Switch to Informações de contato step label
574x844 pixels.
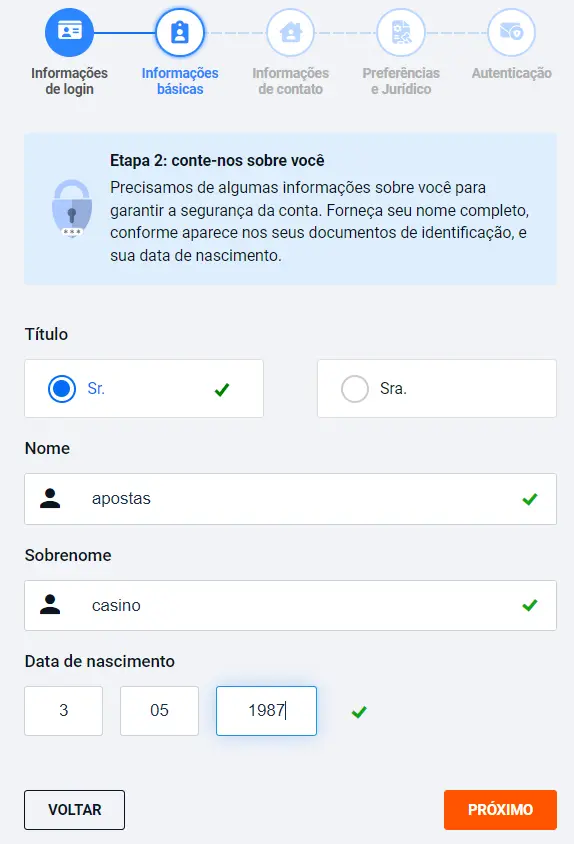pyautogui.click(x=290, y=81)
